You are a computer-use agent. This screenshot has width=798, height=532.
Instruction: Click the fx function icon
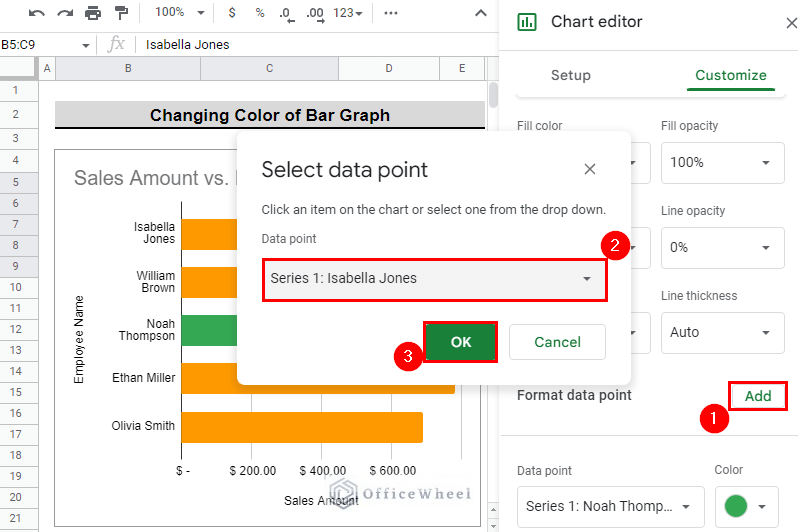pos(116,44)
